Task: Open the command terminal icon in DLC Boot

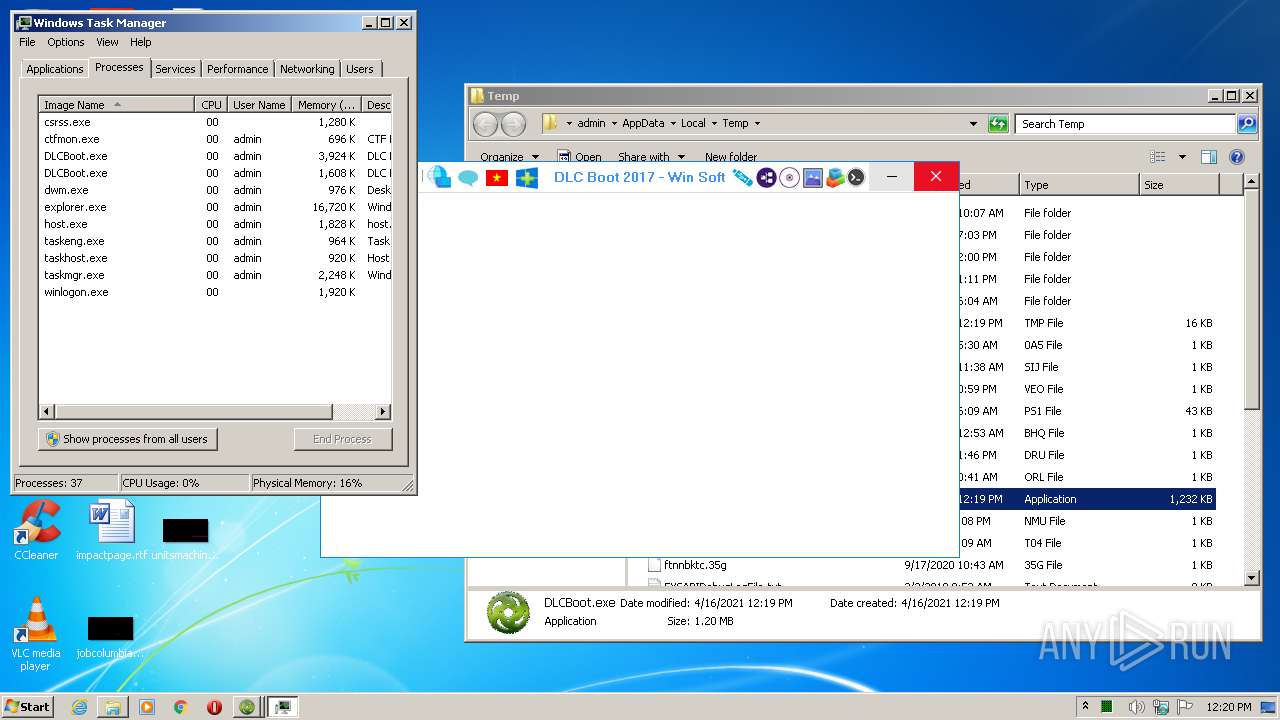Action: [856, 178]
